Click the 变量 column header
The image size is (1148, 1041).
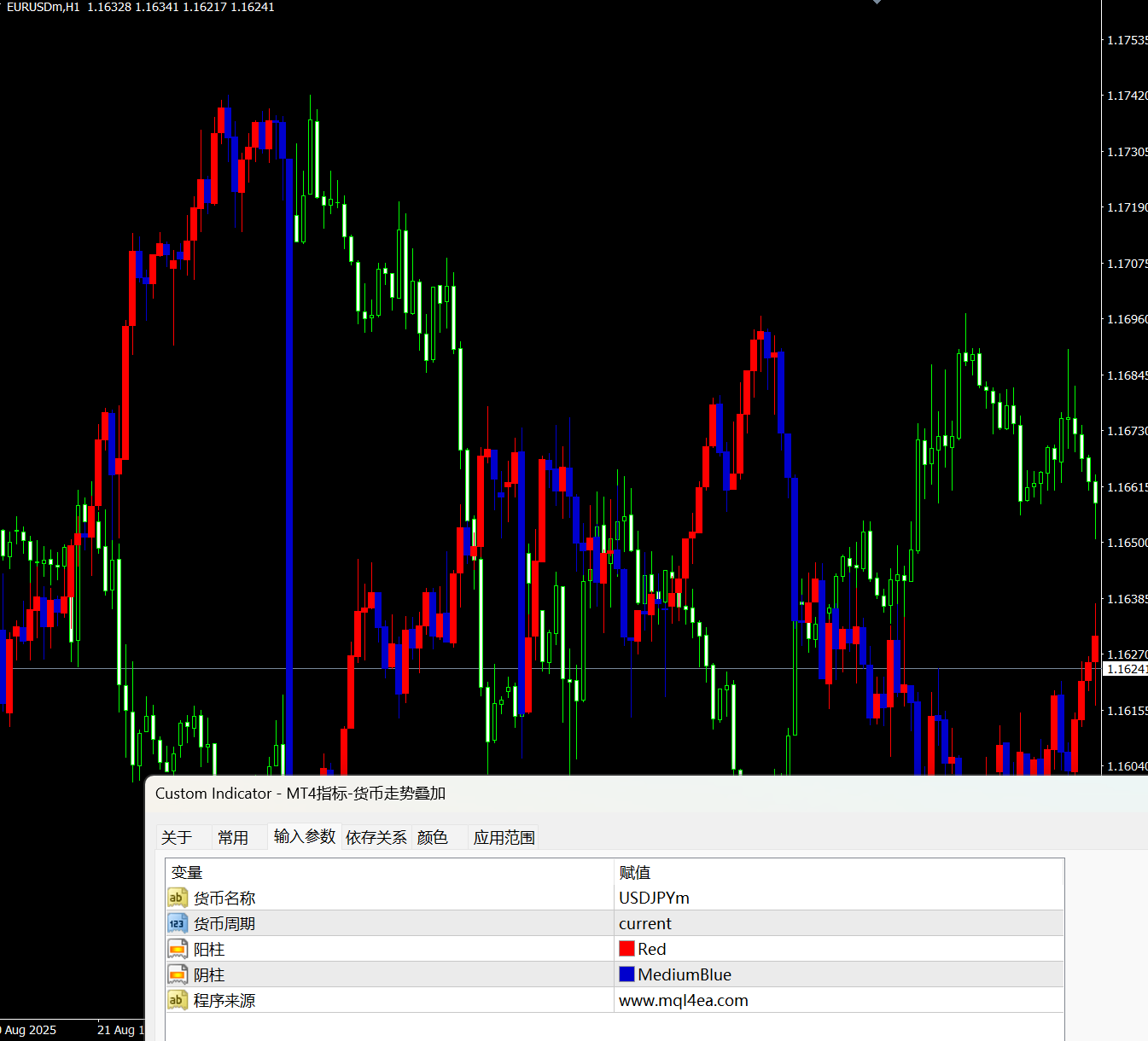pyautogui.click(x=187, y=872)
